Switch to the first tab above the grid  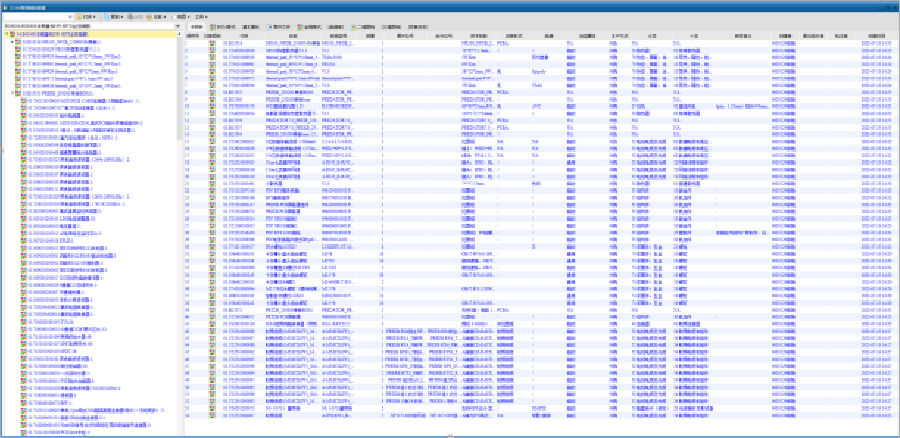196,27
